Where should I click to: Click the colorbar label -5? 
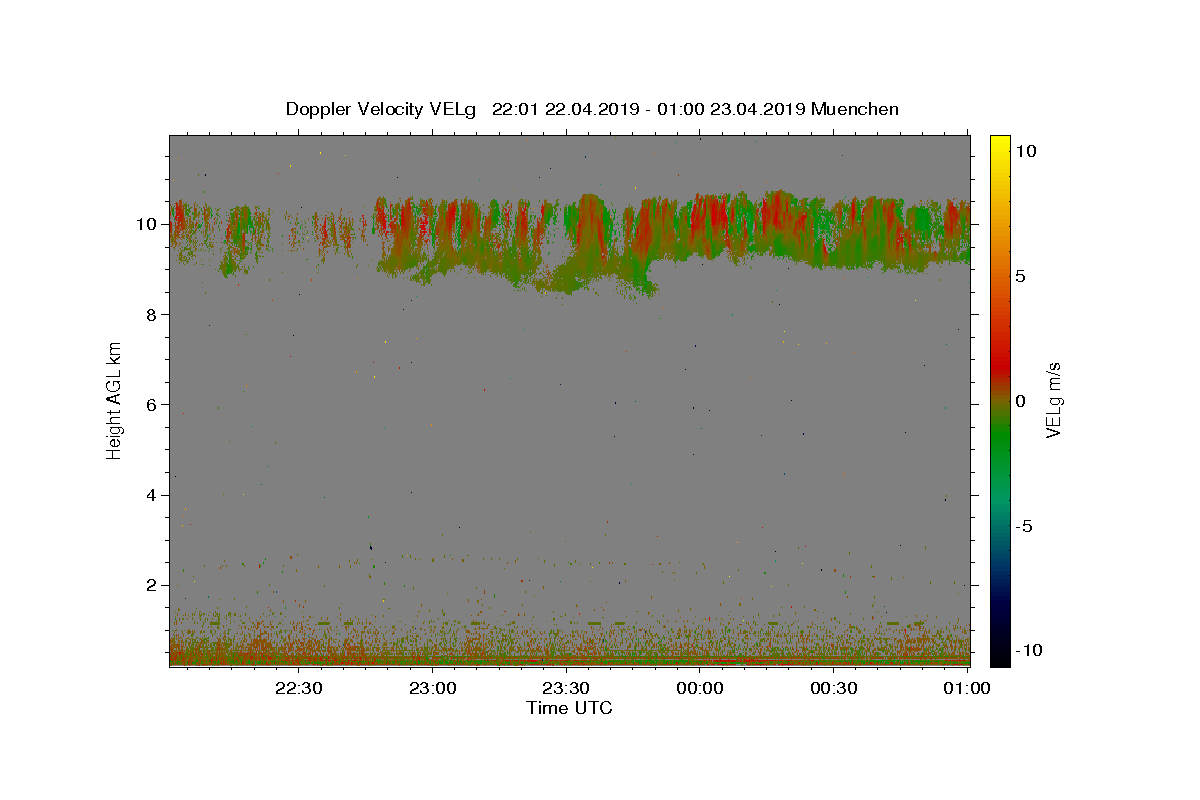[1025, 526]
